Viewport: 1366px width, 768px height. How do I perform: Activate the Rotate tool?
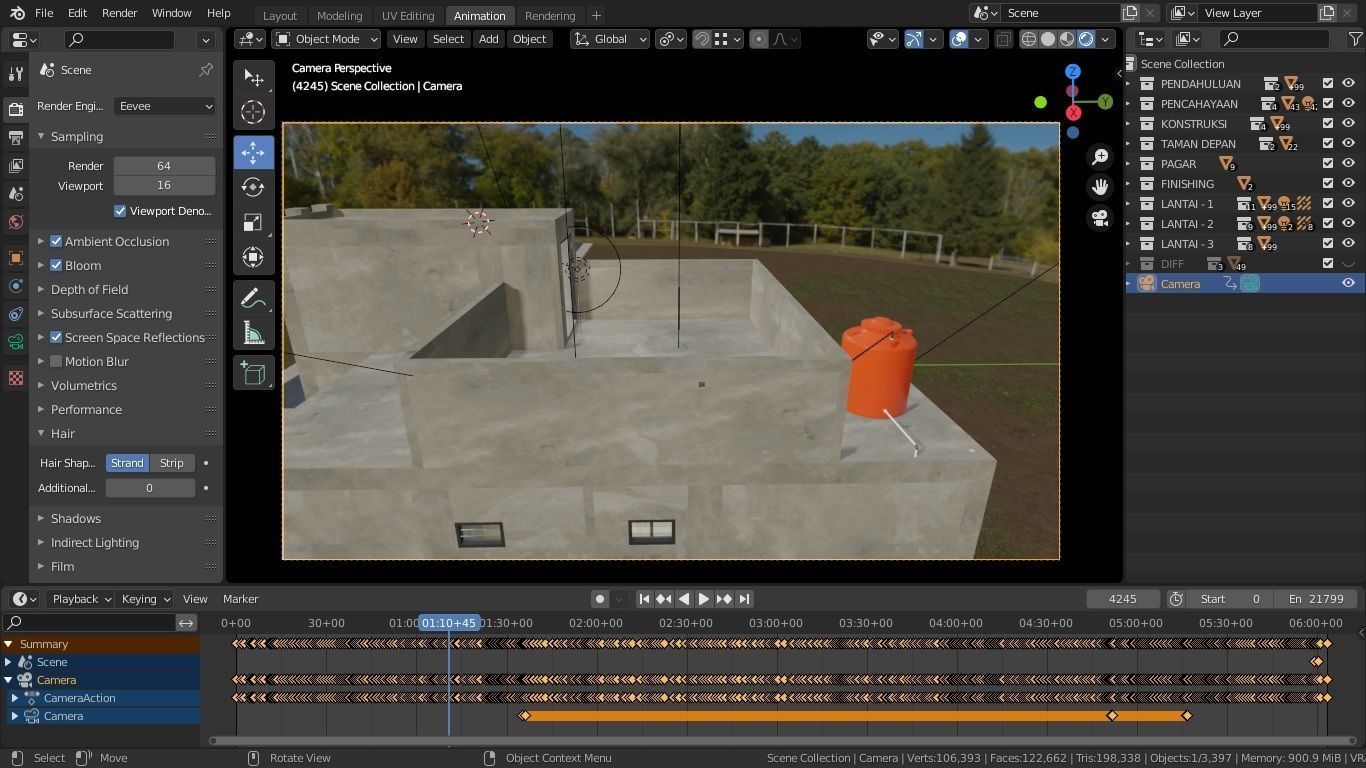pos(253,187)
